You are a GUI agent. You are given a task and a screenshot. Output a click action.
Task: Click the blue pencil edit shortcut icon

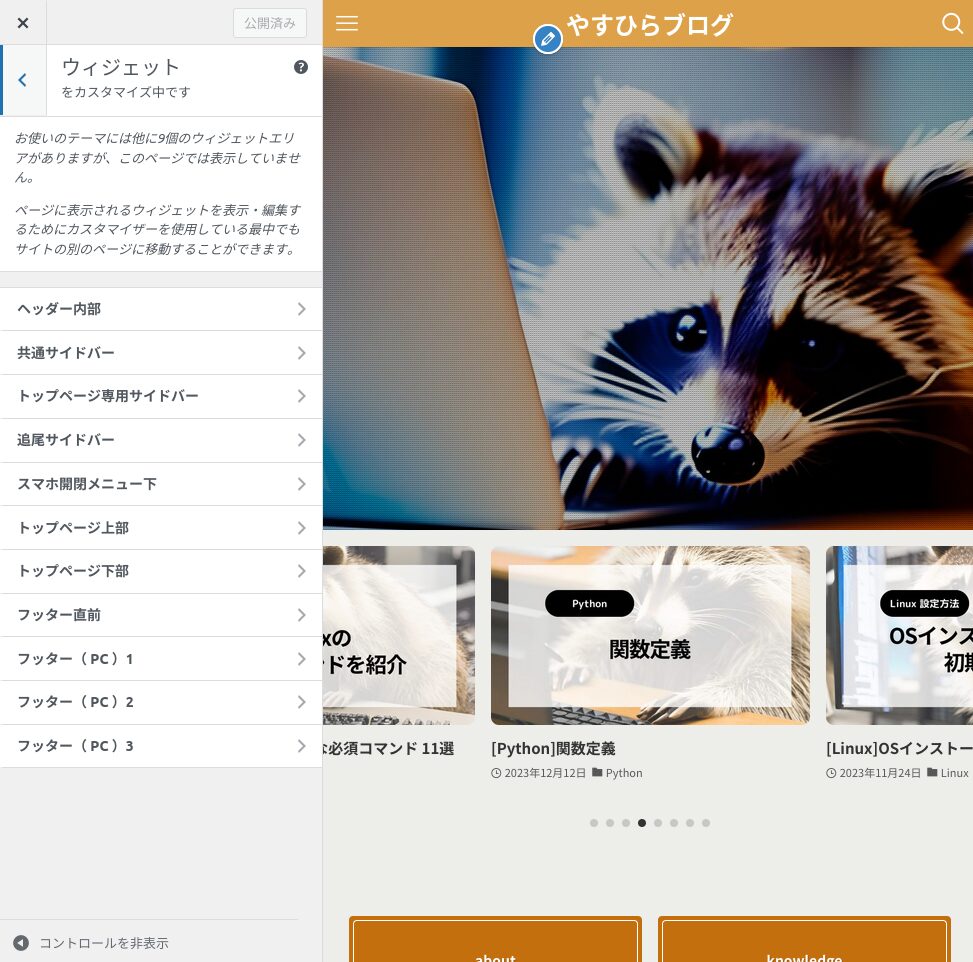(x=548, y=39)
